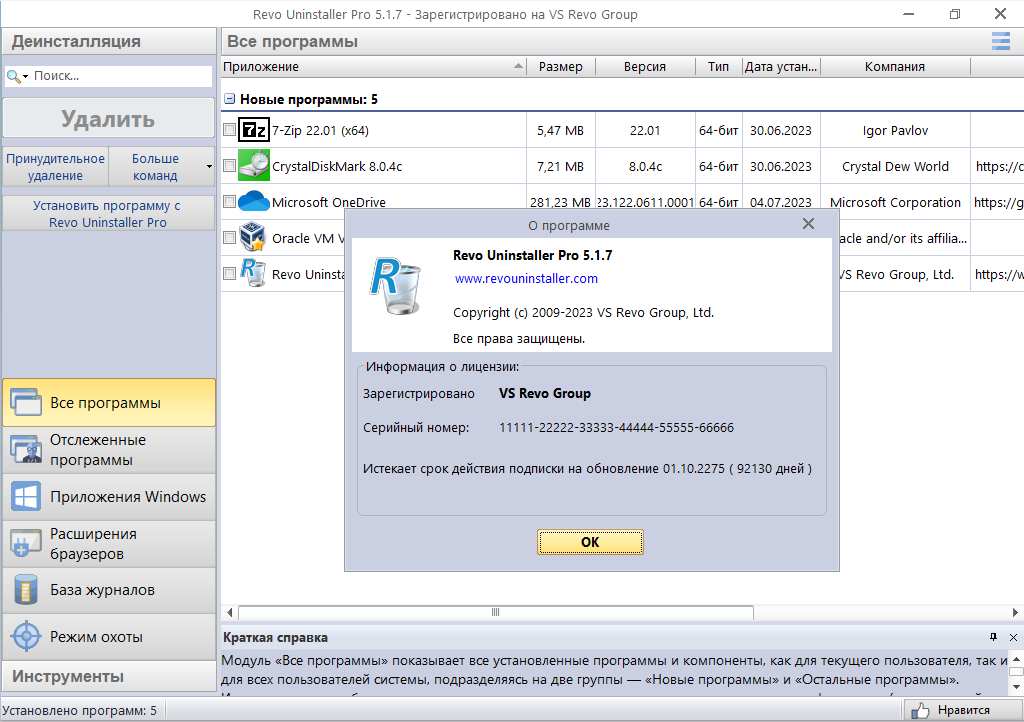
Task: Click the horizontal scrollbar left arrow
Action: click(229, 612)
